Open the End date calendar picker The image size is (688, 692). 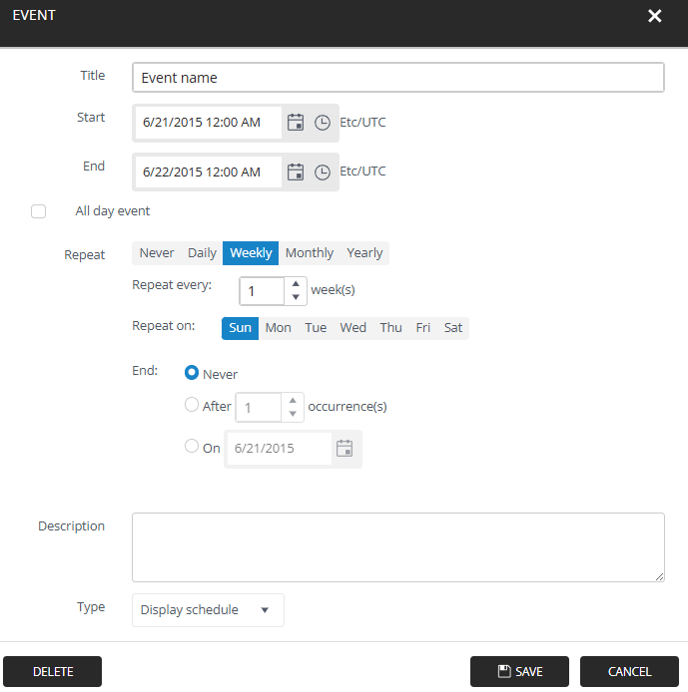tap(295, 172)
